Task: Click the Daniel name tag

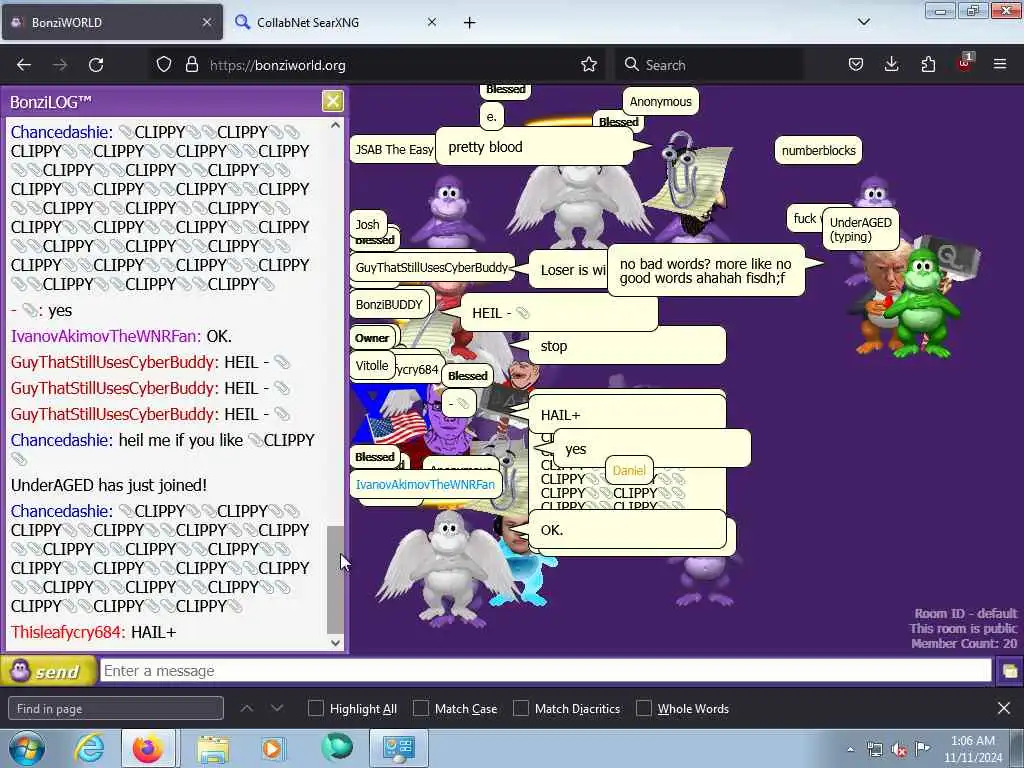Action: coord(629,470)
